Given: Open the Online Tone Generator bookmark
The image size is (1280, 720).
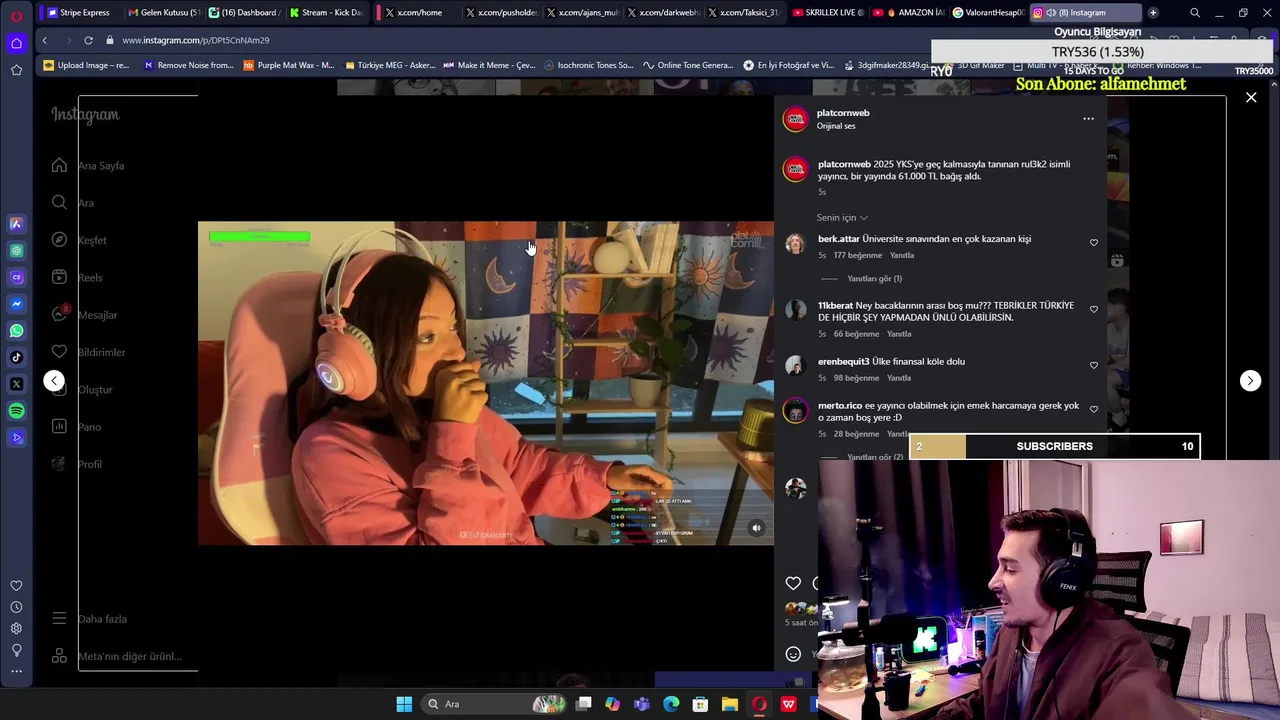Looking at the screenshot, I should pos(688,65).
